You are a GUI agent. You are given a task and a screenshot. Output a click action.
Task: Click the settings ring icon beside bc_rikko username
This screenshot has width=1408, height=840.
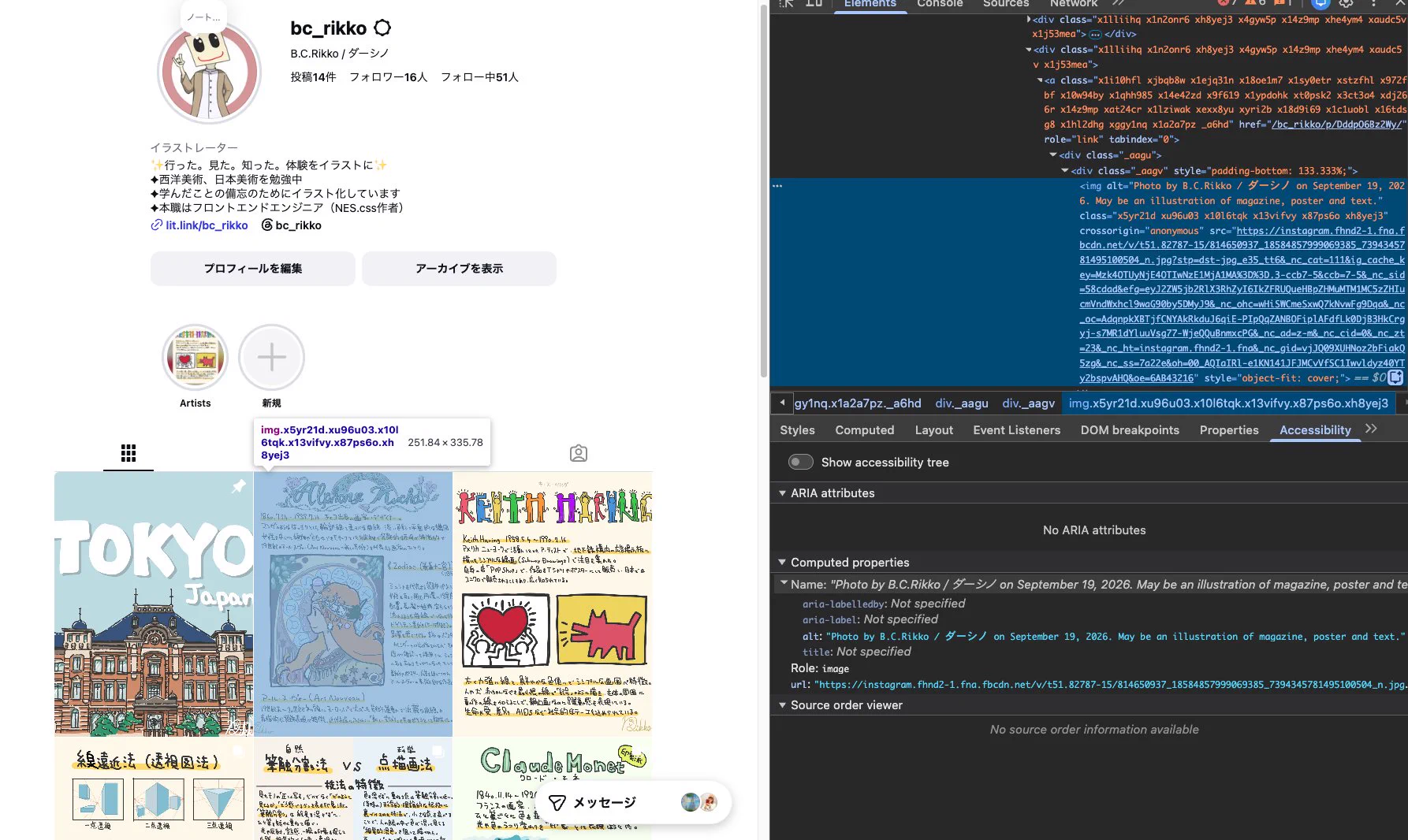tap(382, 28)
